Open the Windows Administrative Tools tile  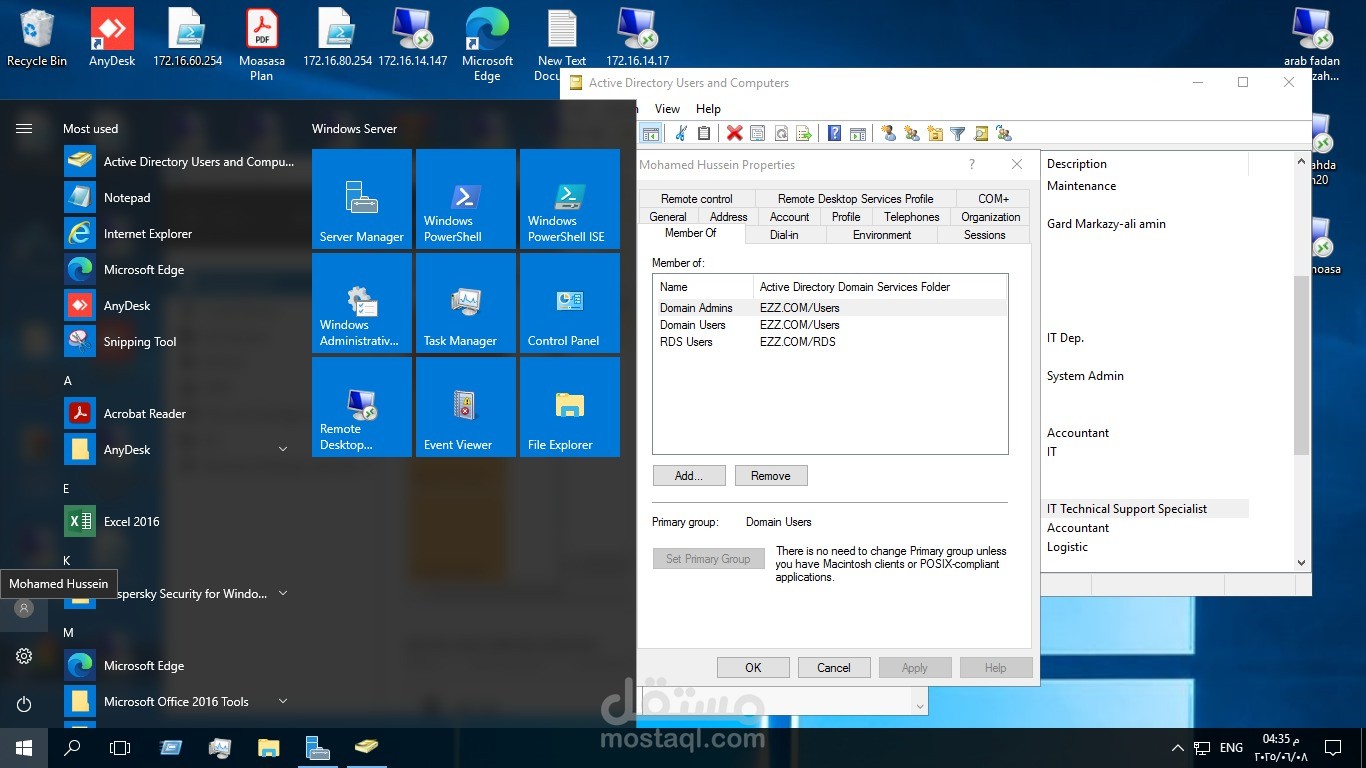point(362,303)
